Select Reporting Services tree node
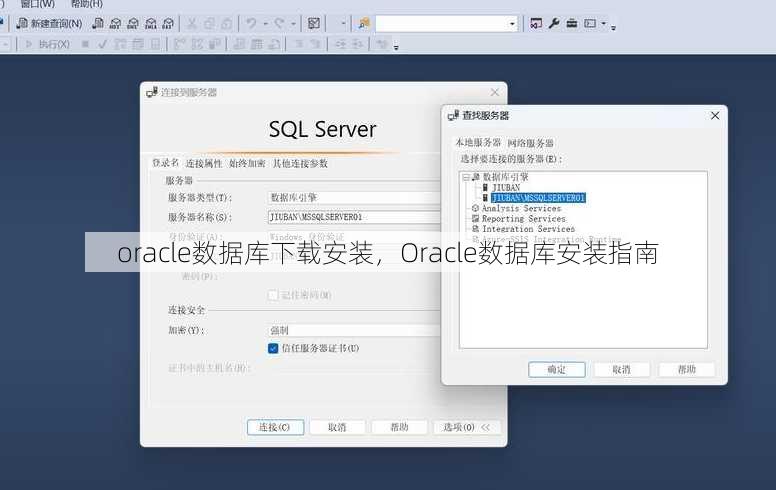 pos(524,219)
